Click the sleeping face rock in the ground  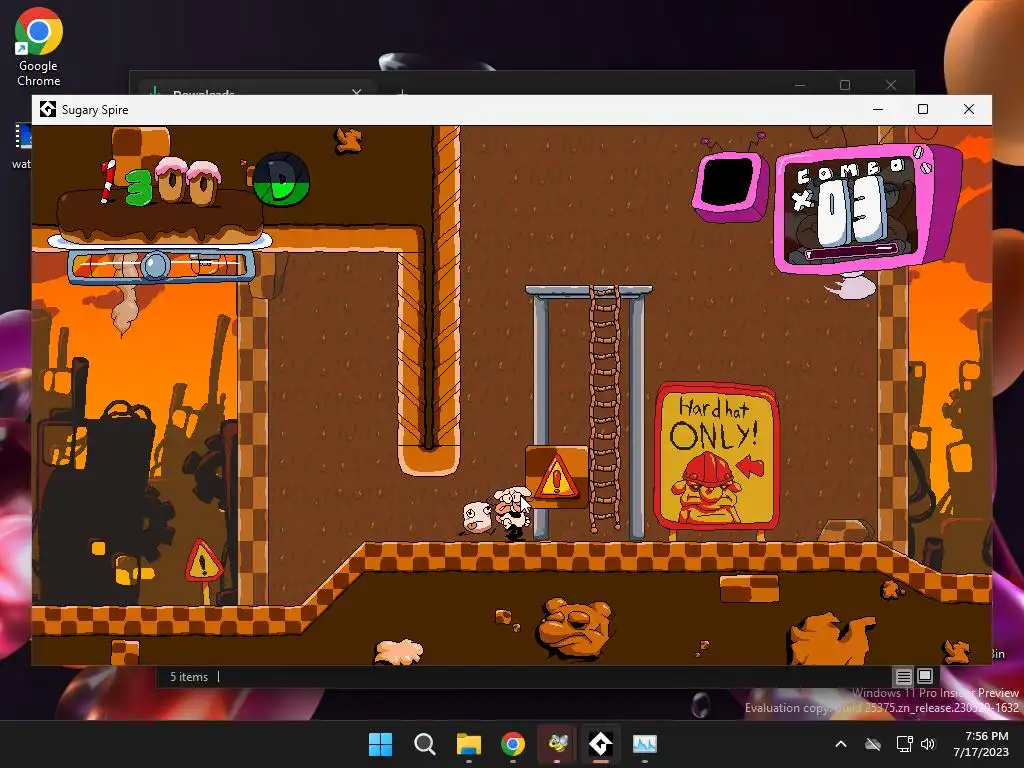coord(575,627)
